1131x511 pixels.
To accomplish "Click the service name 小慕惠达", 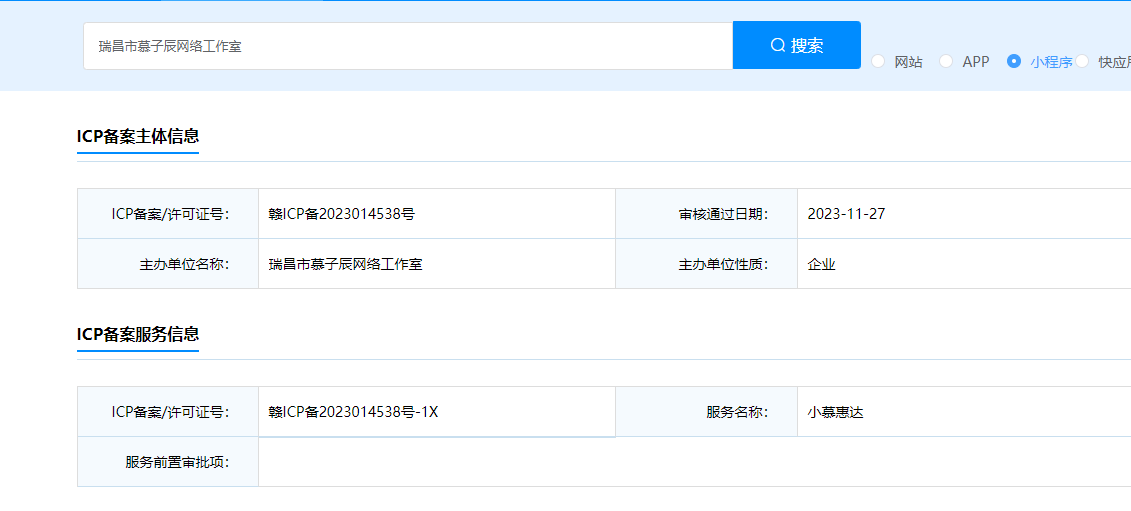I will (x=835, y=412).
